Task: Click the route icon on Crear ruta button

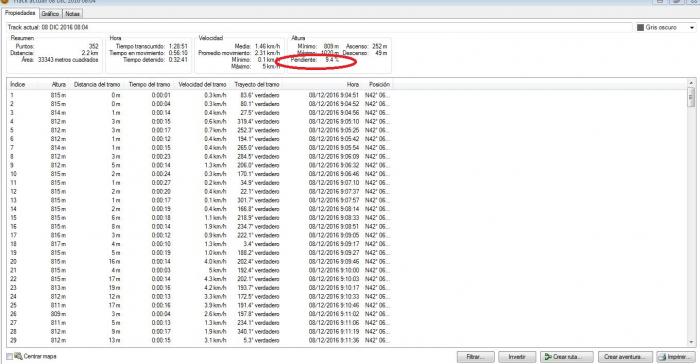Action: pyautogui.click(x=548, y=357)
